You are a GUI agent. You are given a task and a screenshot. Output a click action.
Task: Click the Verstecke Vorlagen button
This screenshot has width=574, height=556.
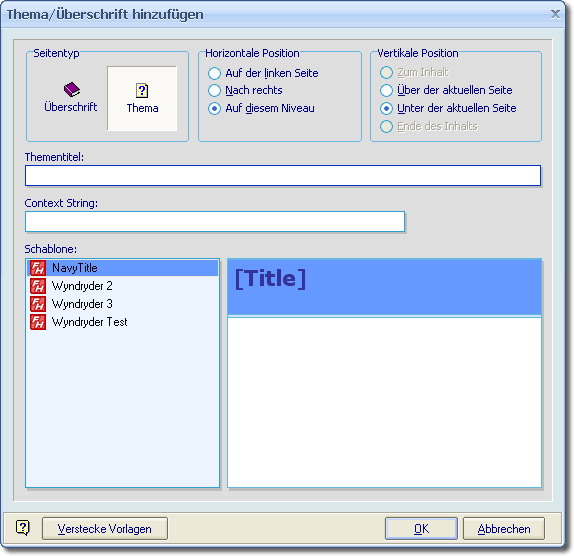[x=105, y=529]
